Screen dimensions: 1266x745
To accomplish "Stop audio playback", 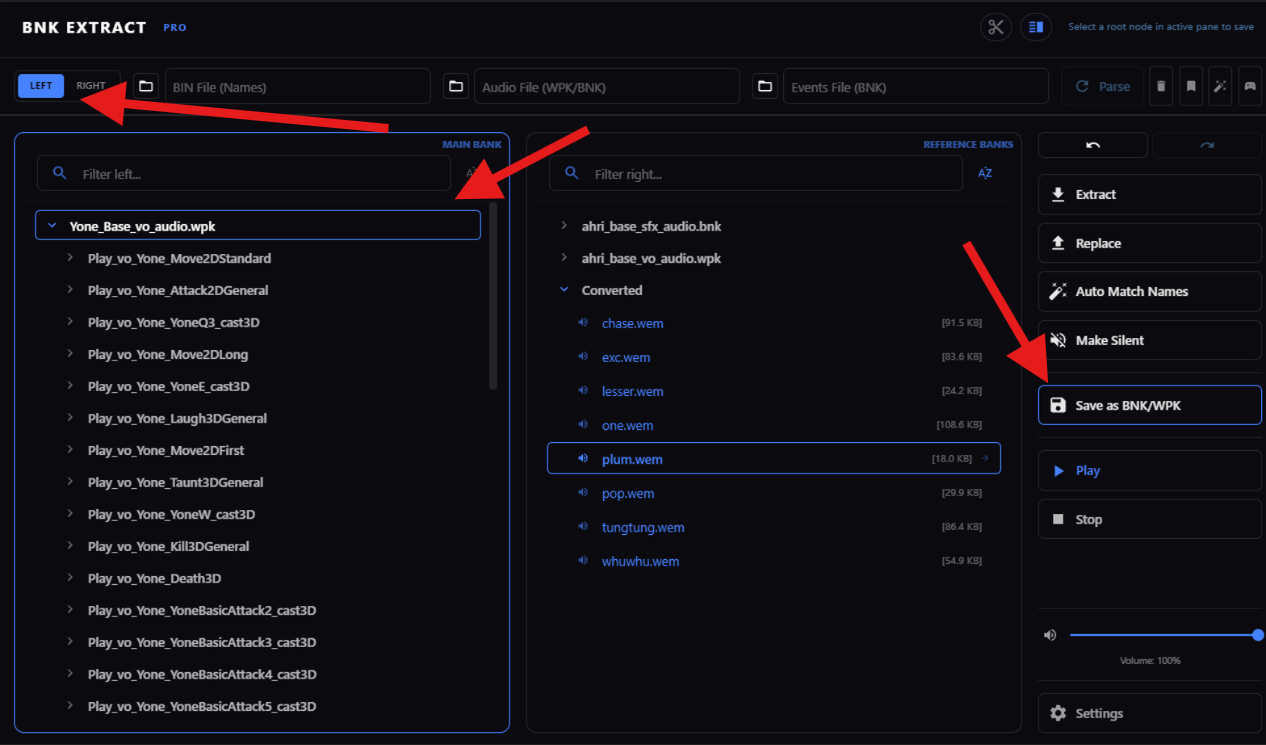I will tap(1150, 519).
